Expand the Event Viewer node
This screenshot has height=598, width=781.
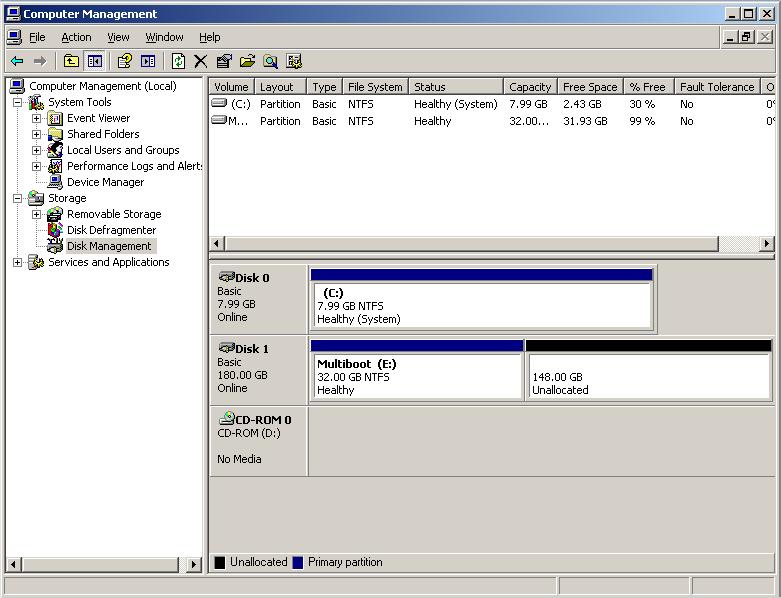coord(36,118)
